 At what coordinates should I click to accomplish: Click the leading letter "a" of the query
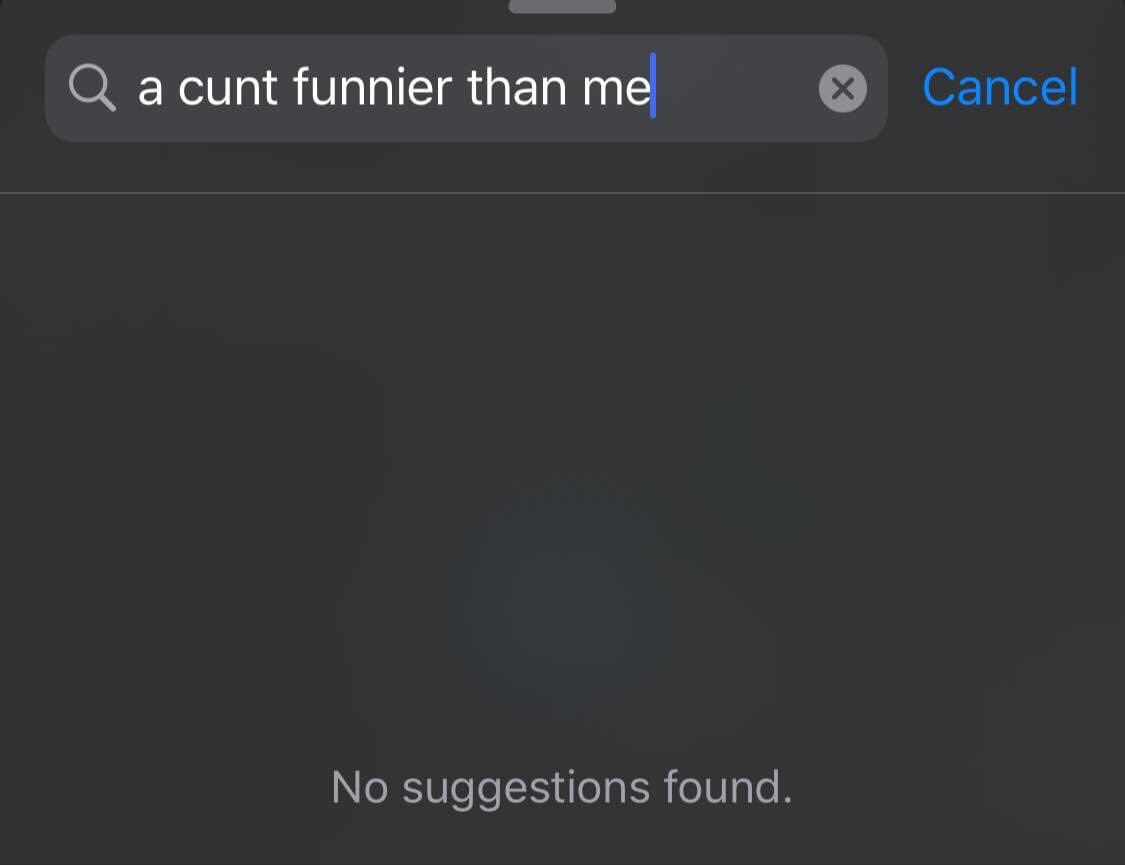(x=149, y=91)
